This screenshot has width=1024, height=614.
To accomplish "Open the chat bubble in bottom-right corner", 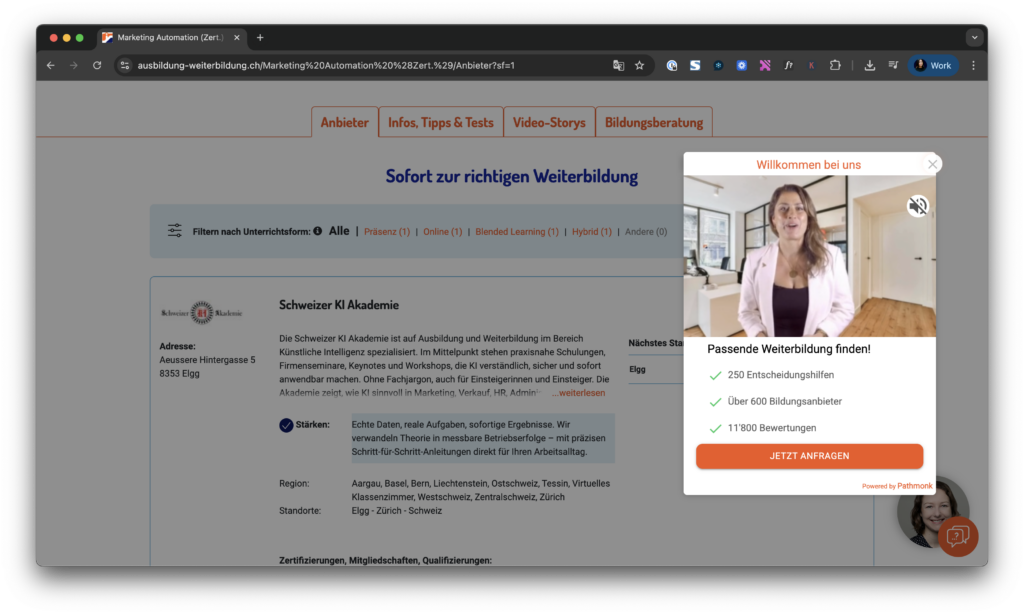I will (957, 537).
